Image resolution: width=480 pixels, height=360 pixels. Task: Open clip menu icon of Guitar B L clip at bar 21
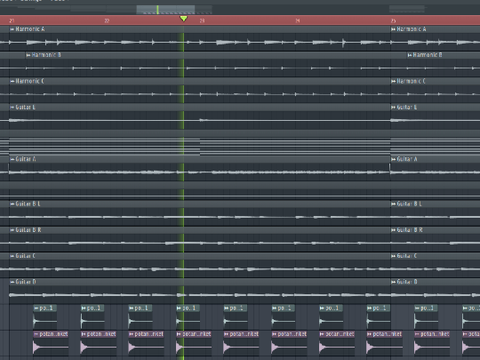click(12, 204)
